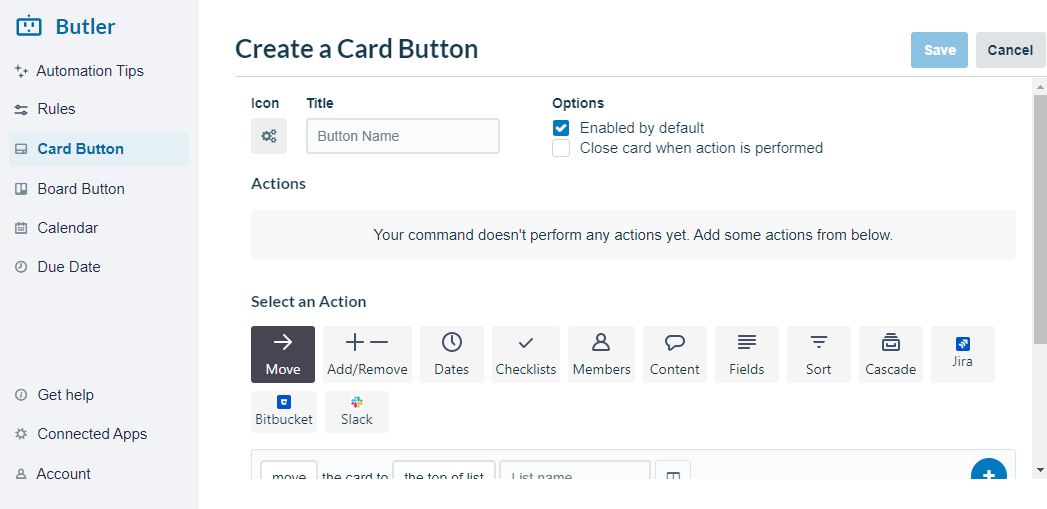Click the Account person icon
The image size is (1047, 509).
[21, 474]
